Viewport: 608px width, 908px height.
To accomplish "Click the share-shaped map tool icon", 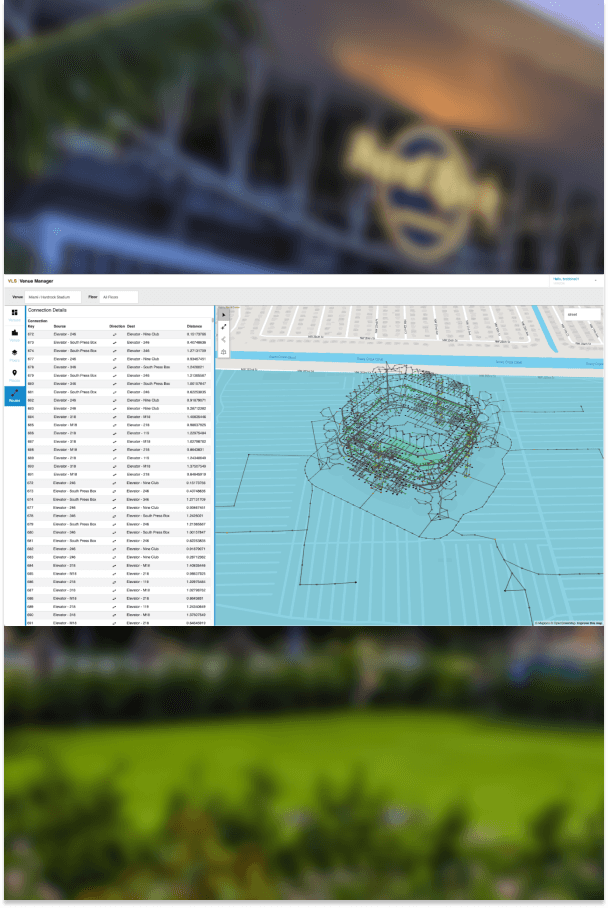I will point(224,340).
